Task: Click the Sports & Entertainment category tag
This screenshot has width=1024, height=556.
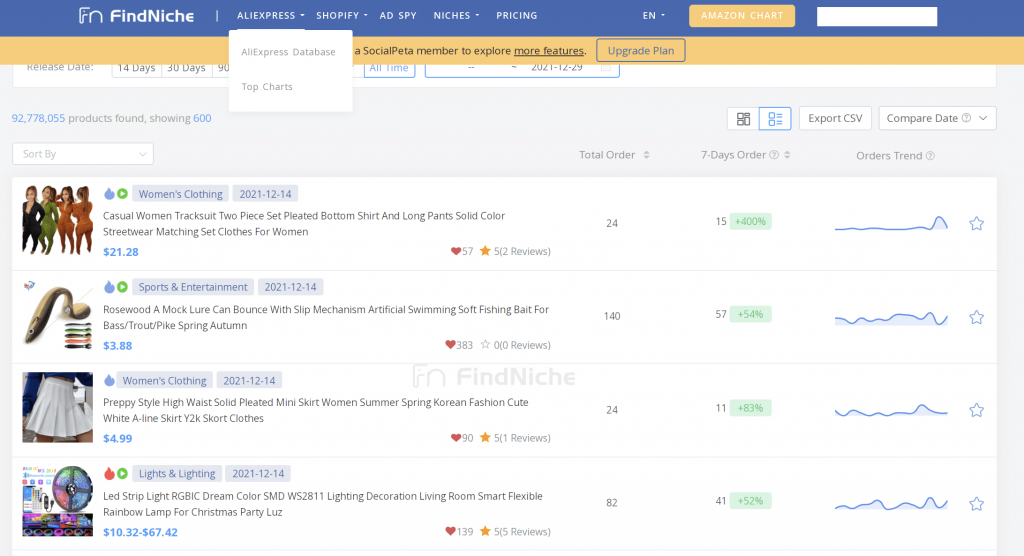Action: pyautogui.click(x=193, y=287)
